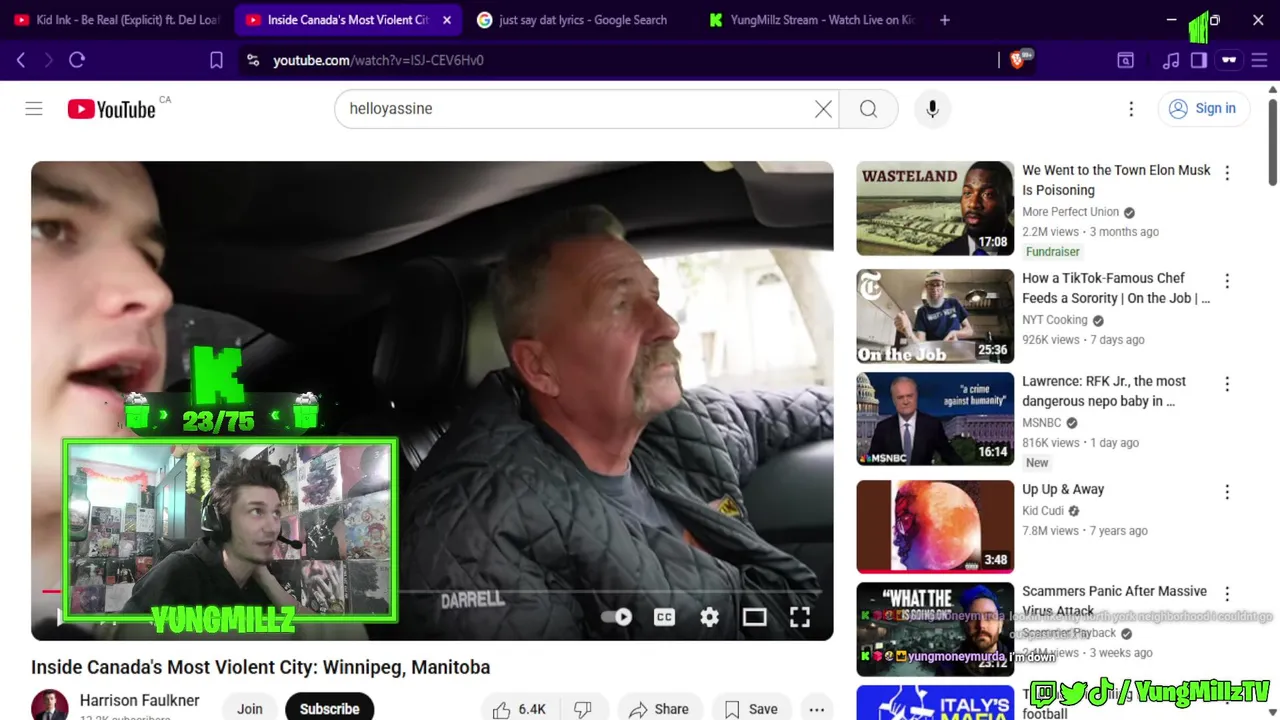The height and width of the screenshot is (720, 1280).
Task: Join the Harrison Faulkner channel
Action: click(250, 709)
